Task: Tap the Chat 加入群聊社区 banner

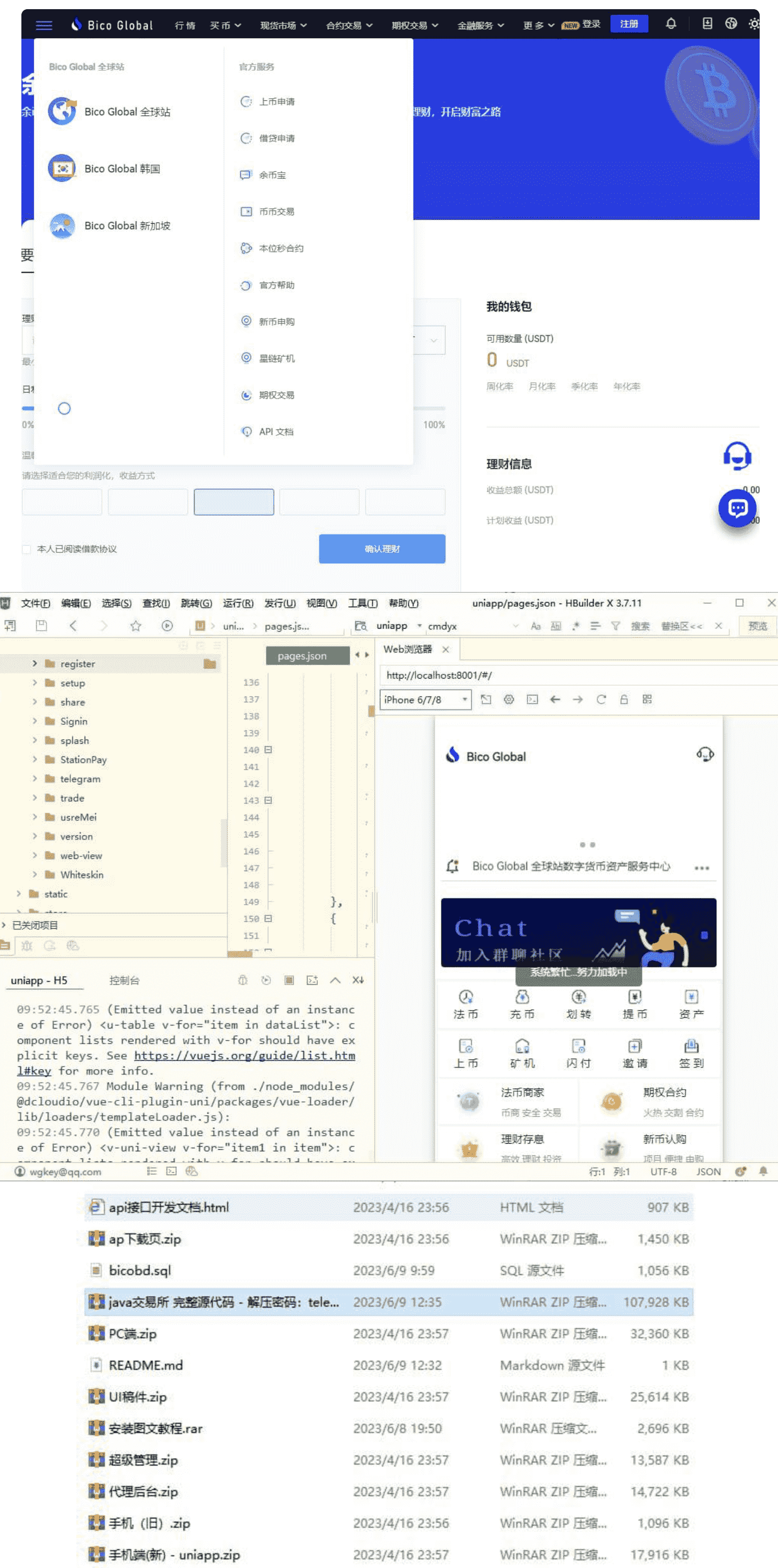Action: pos(578,933)
